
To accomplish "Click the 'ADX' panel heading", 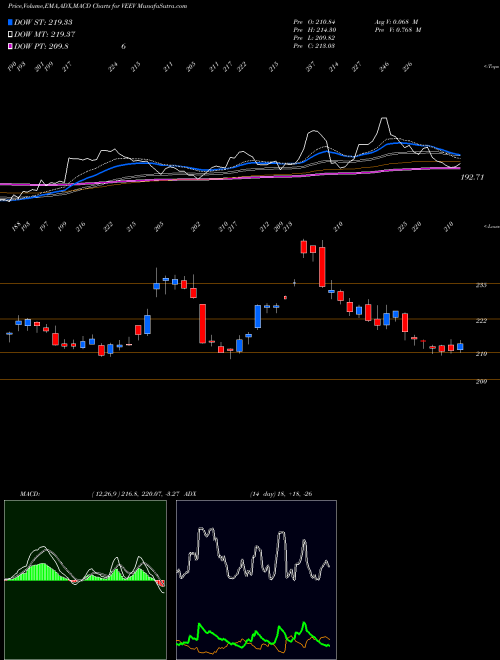I will pyautogui.click(x=190, y=493).
